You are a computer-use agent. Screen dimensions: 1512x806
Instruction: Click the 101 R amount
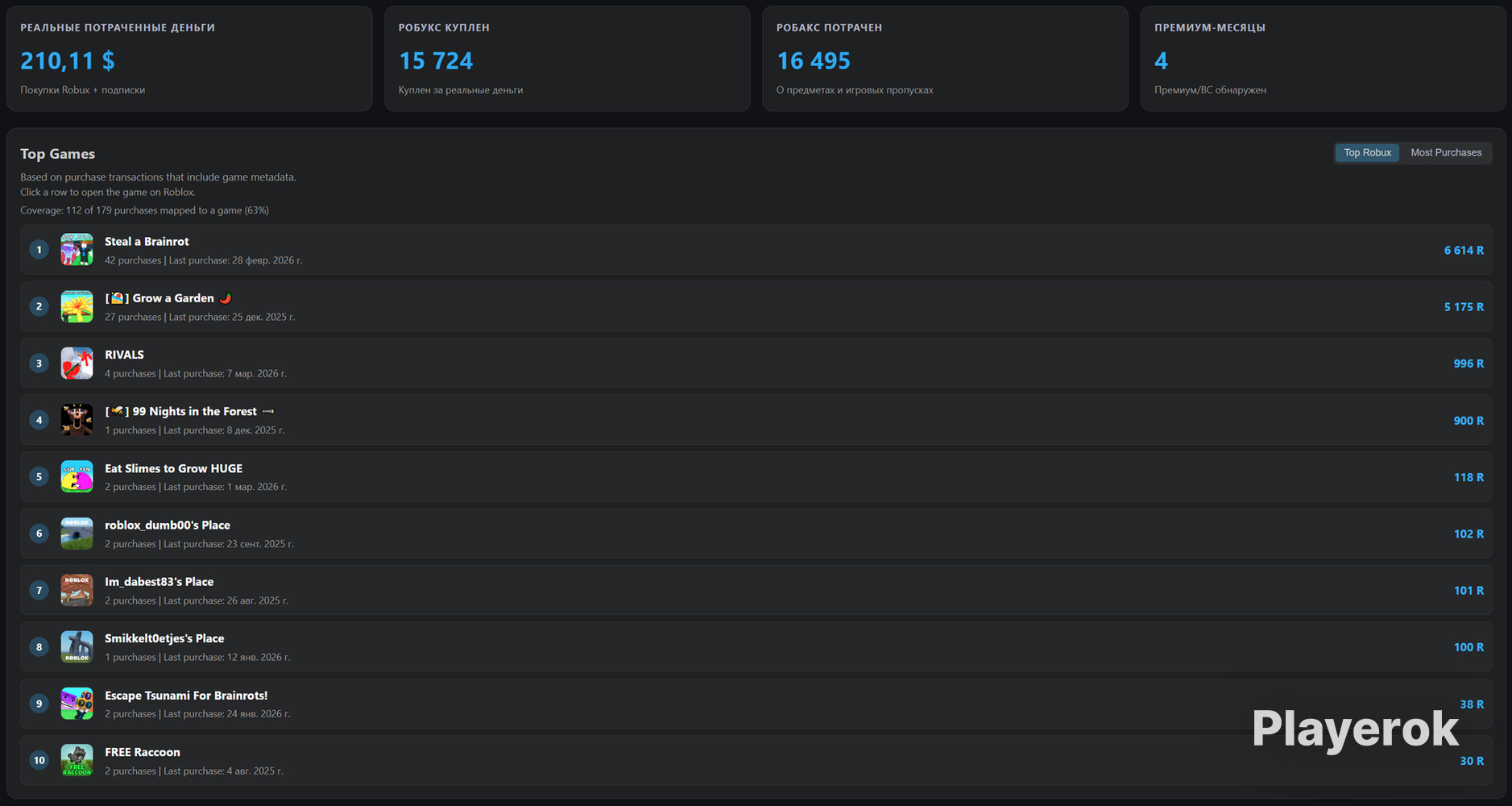pyautogui.click(x=1469, y=591)
